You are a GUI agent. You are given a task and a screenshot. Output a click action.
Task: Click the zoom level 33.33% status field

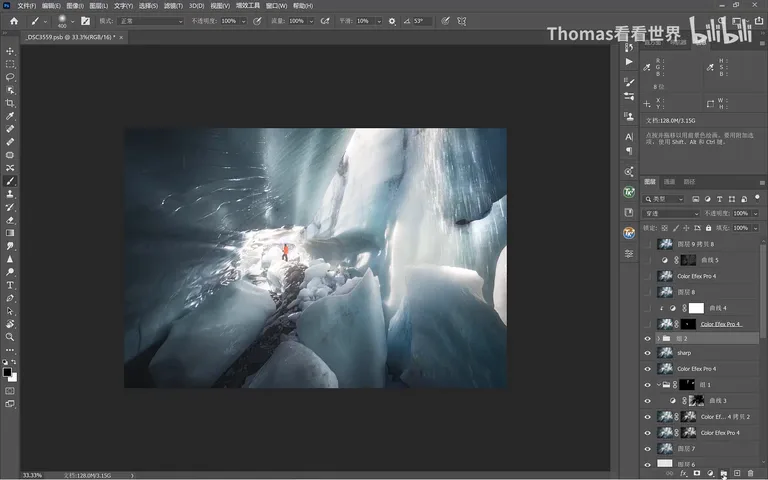coord(32,475)
